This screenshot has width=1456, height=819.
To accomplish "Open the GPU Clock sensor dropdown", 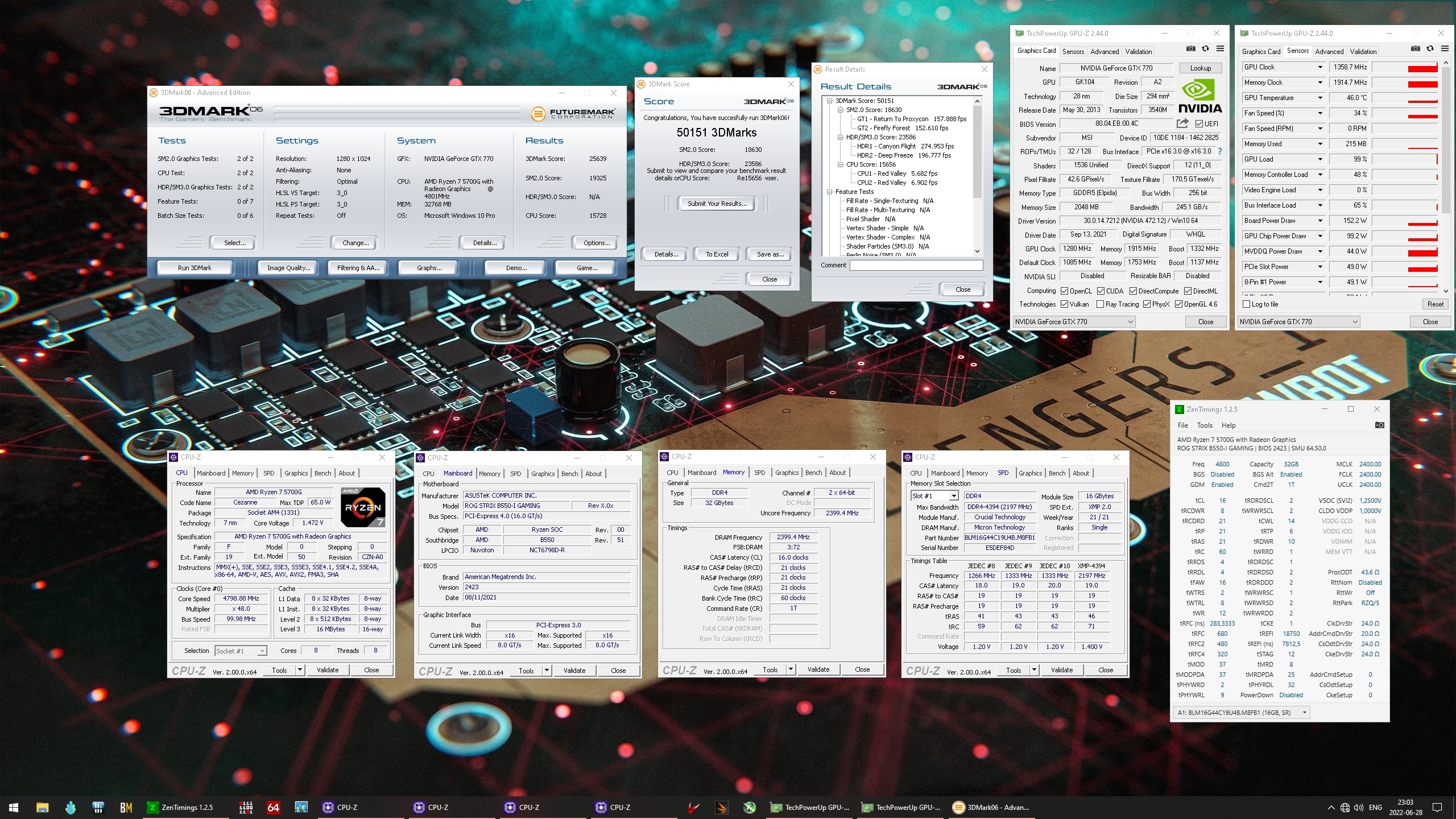I will [x=1319, y=67].
